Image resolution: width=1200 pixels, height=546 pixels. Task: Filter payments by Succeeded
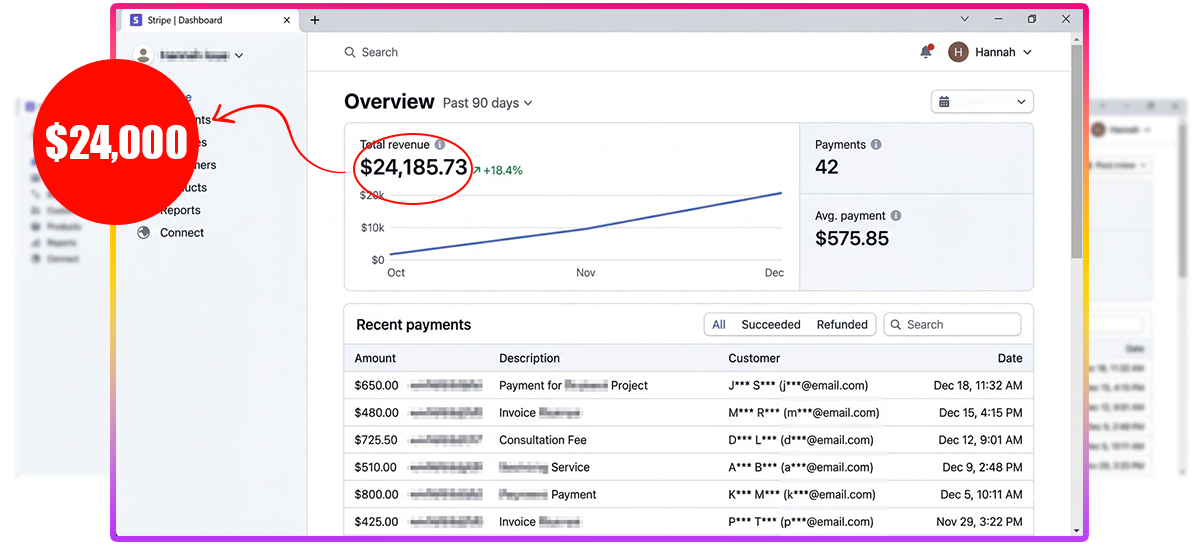click(x=770, y=325)
